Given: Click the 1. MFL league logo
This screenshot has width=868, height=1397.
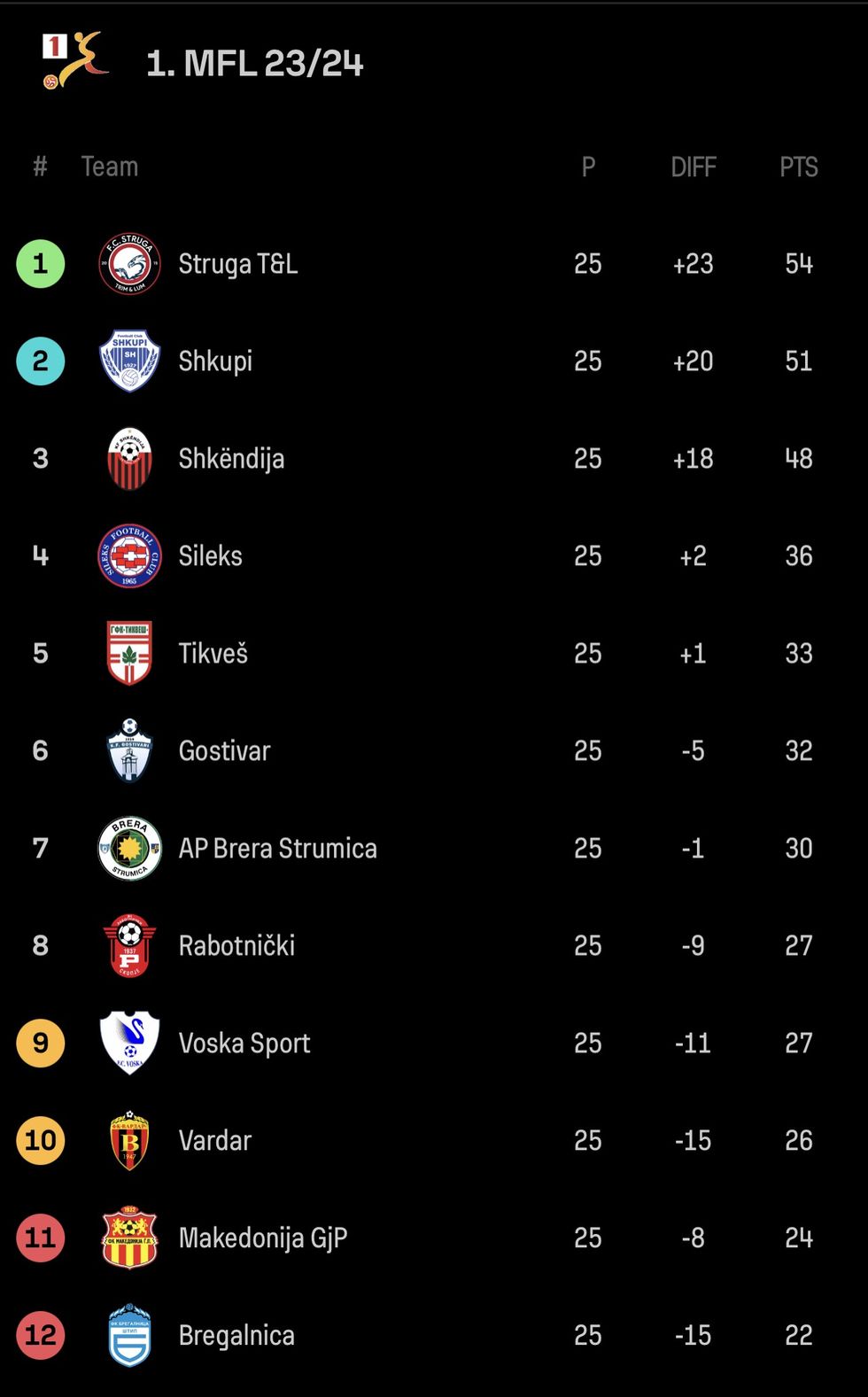Looking at the screenshot, I should [74, 60].
